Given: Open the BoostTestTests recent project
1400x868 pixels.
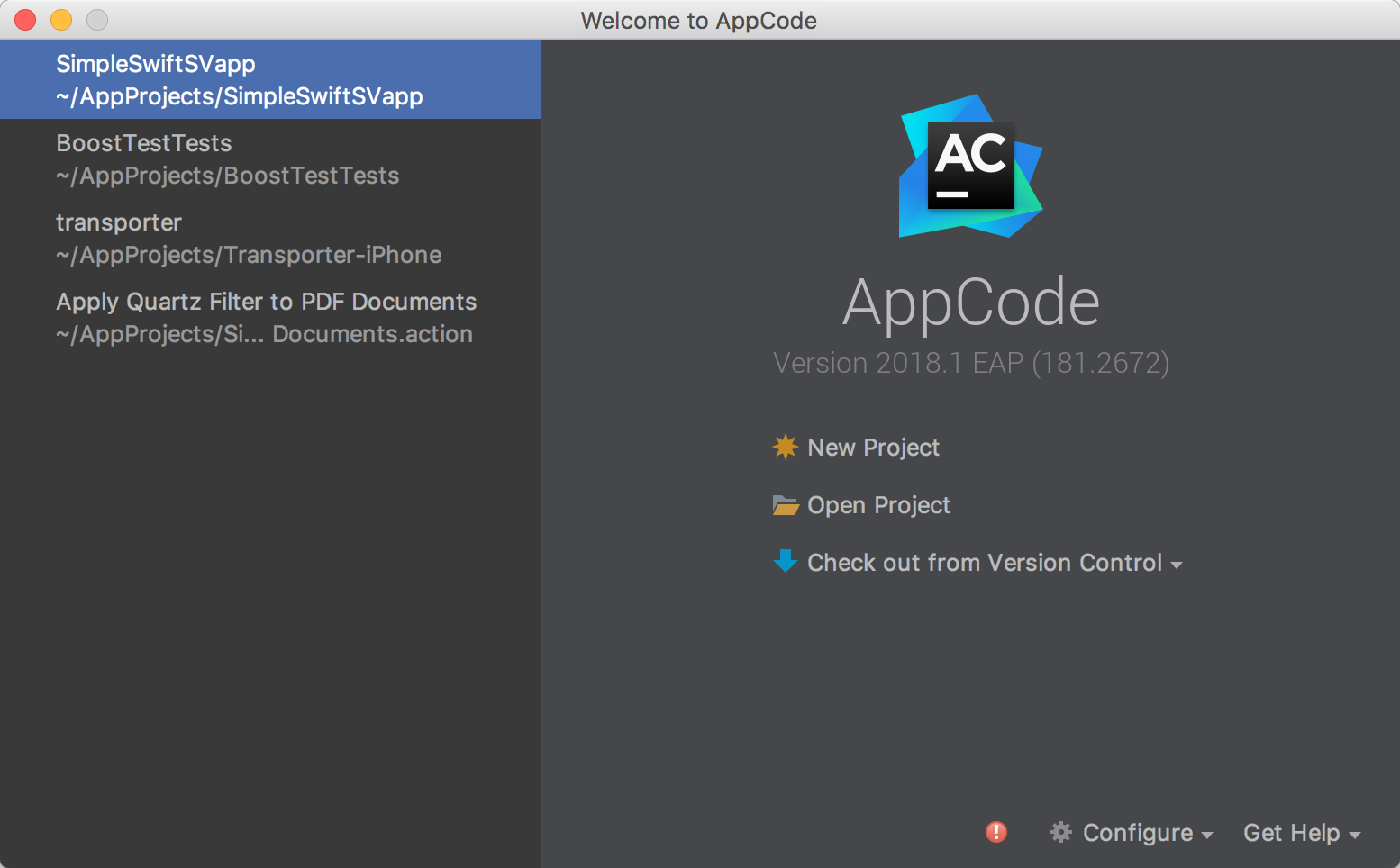Looking at the screenshot, I should coord(227,158).
